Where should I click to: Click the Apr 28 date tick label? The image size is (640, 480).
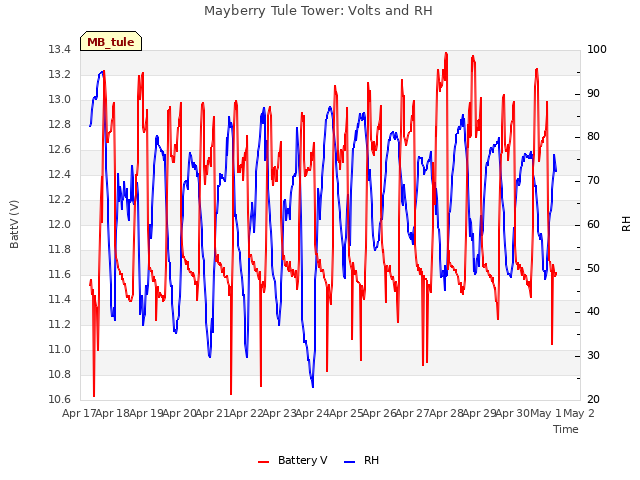(x=445, y=413)
